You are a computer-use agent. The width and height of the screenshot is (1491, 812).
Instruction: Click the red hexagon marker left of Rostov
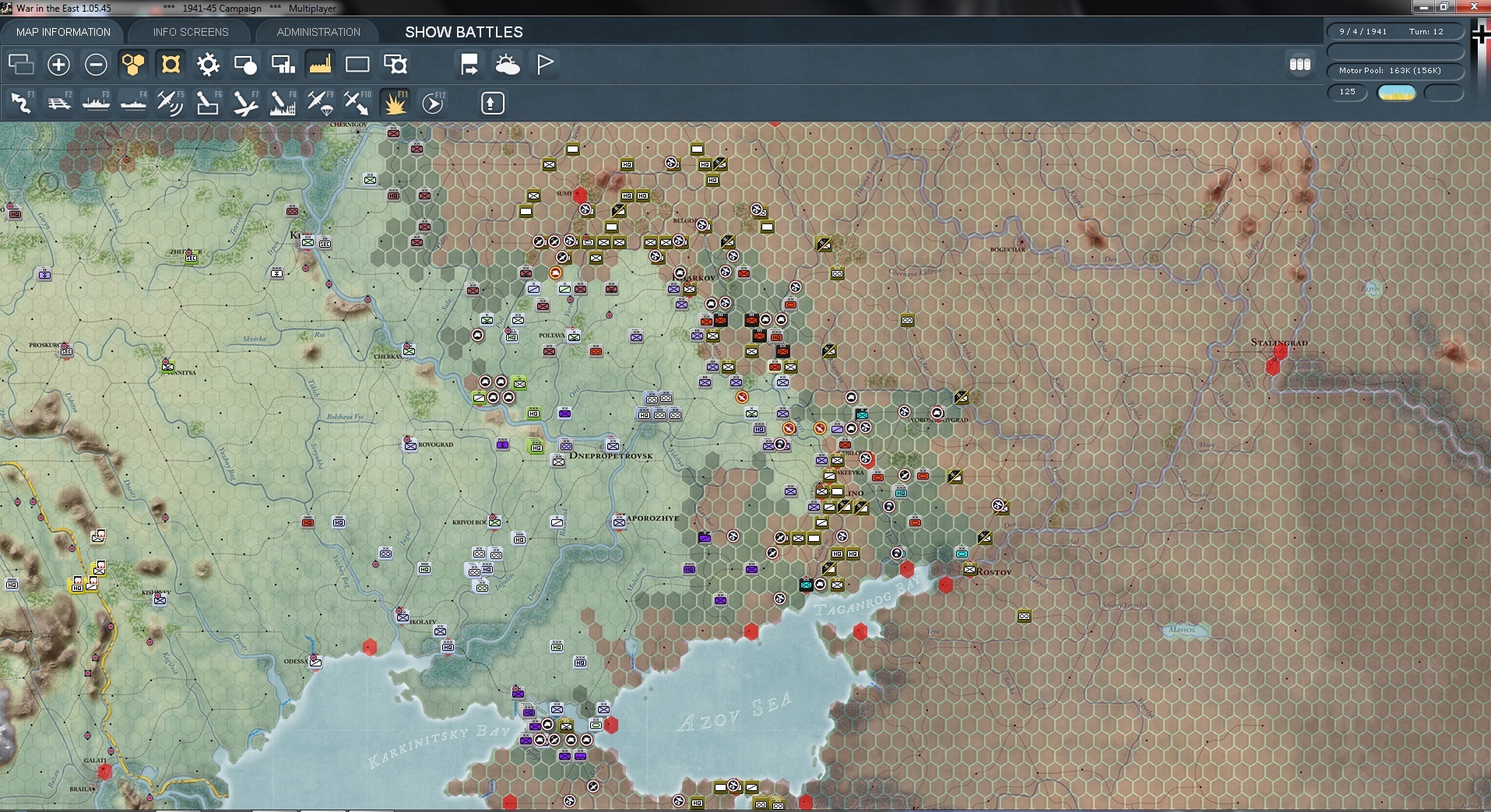coord(946,585)
